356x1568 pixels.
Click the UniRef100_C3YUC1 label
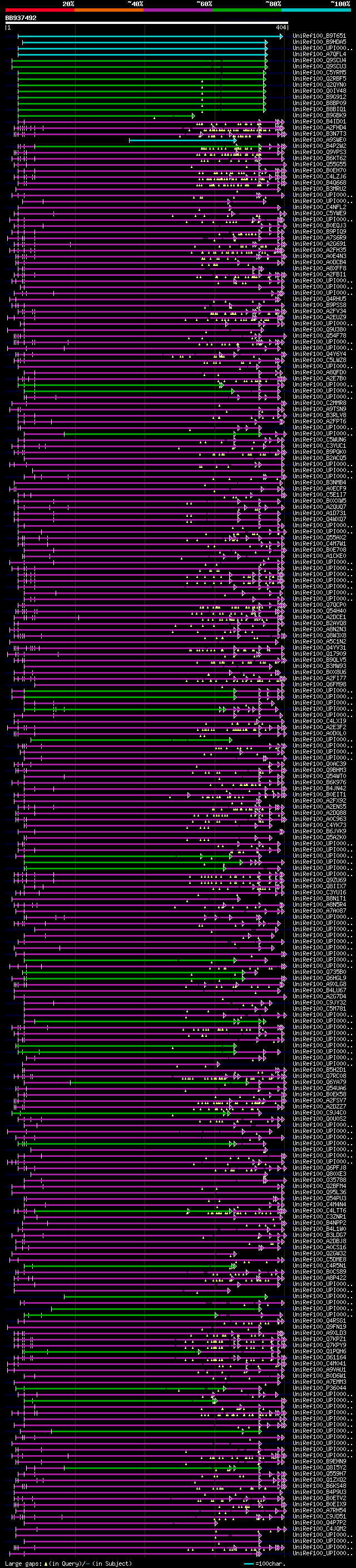pyautogui.click(x=319, y=446)
